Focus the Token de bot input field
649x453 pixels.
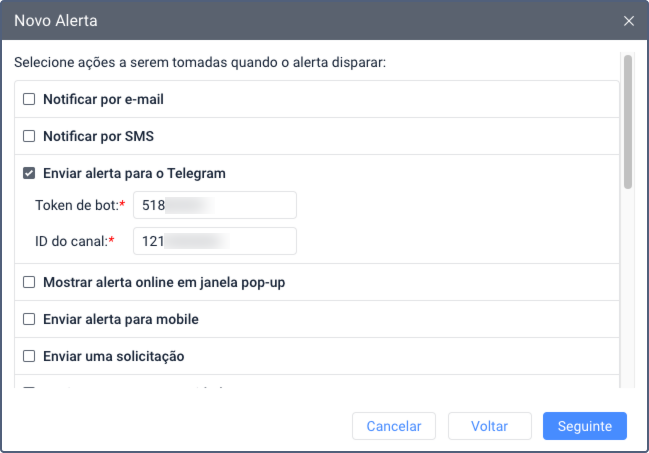[215, 205]
